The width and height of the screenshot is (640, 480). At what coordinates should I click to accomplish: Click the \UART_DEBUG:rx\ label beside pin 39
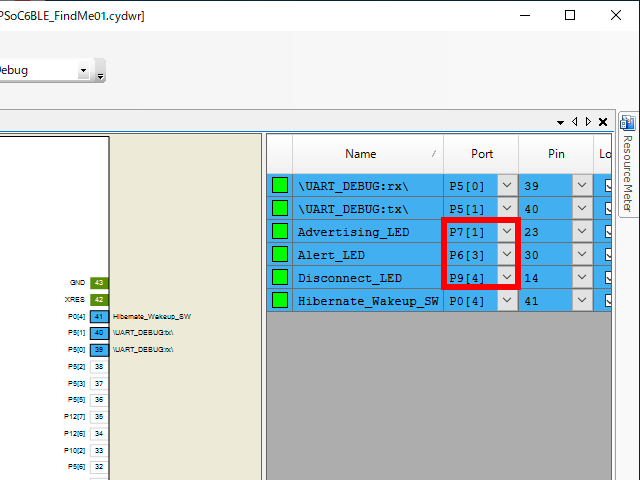143,350
